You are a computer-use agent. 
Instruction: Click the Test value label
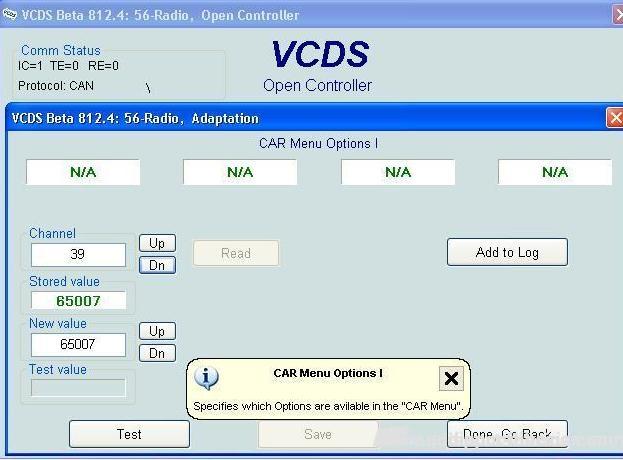[x=58, y=369]
